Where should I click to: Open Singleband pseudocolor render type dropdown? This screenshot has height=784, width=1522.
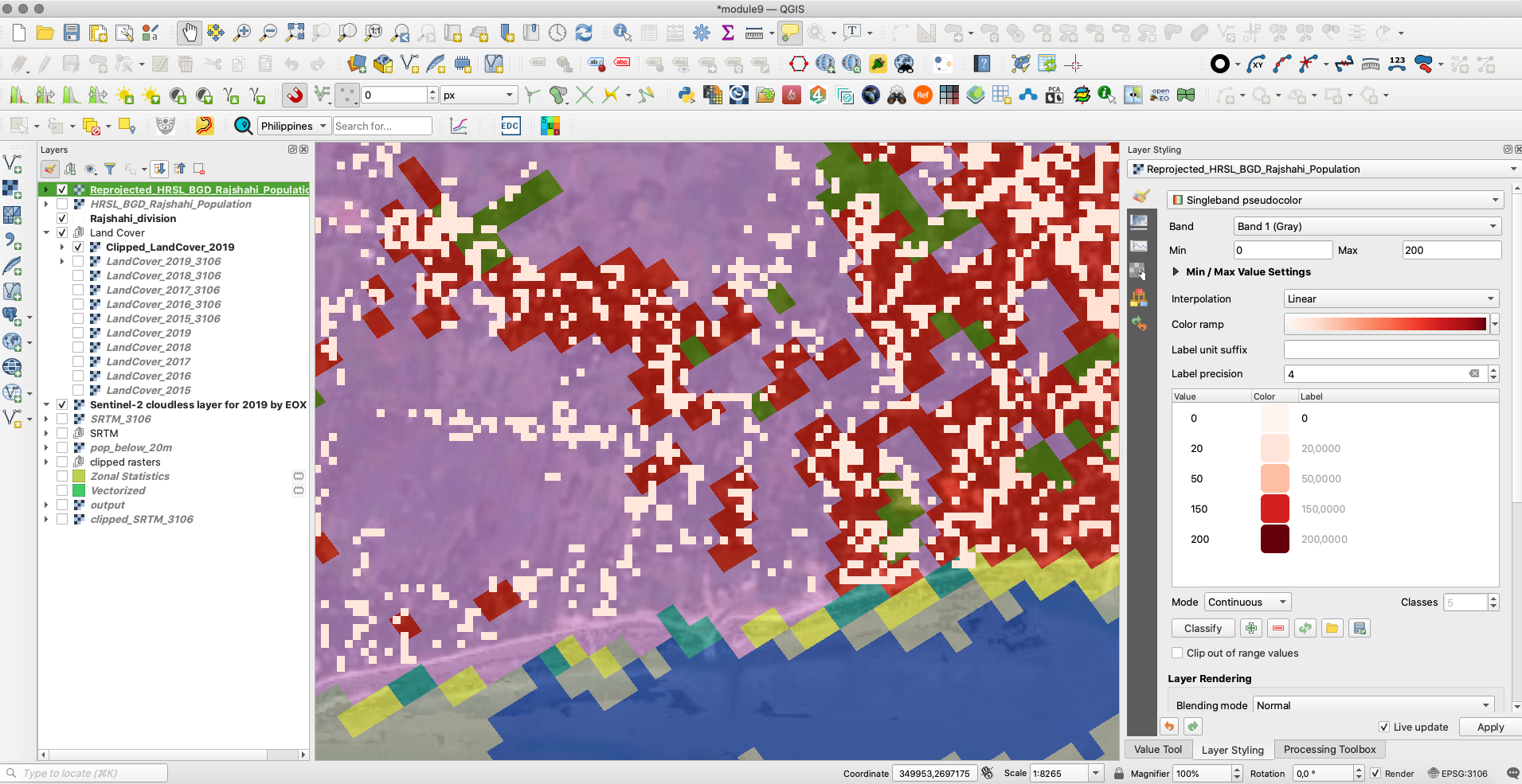[1334, 200]
